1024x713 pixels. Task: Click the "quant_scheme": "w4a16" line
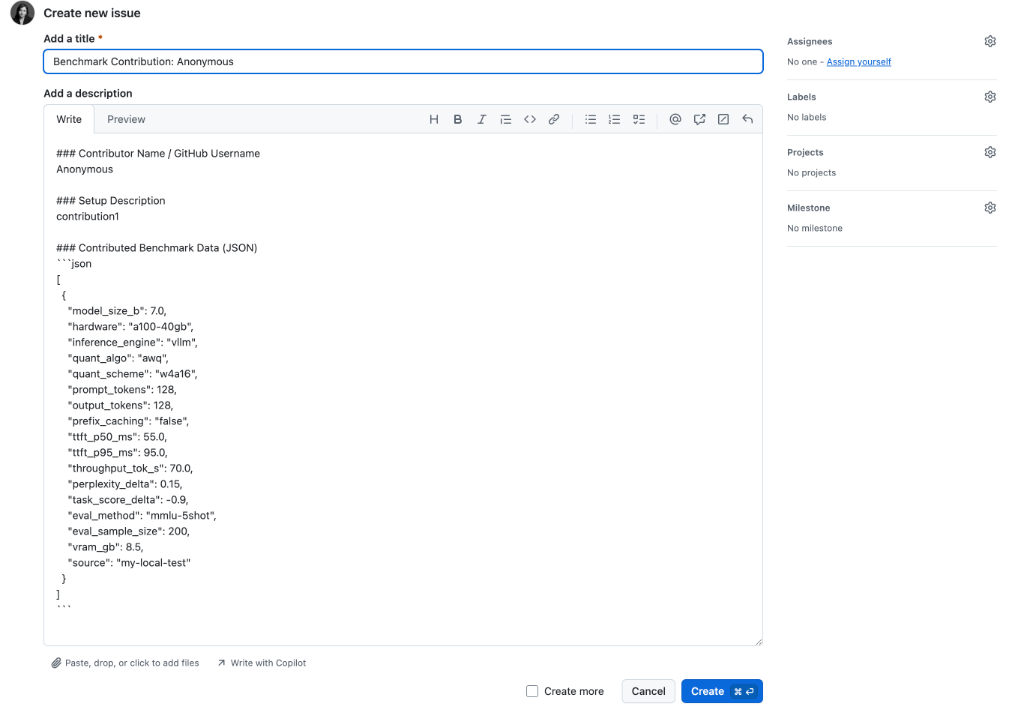coord(133,373)
